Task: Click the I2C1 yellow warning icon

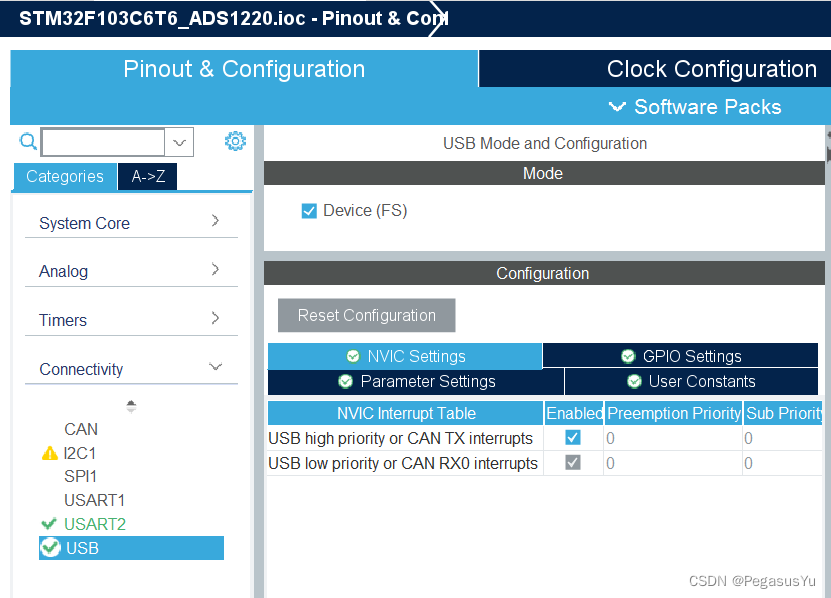Action: click(50, 453)
